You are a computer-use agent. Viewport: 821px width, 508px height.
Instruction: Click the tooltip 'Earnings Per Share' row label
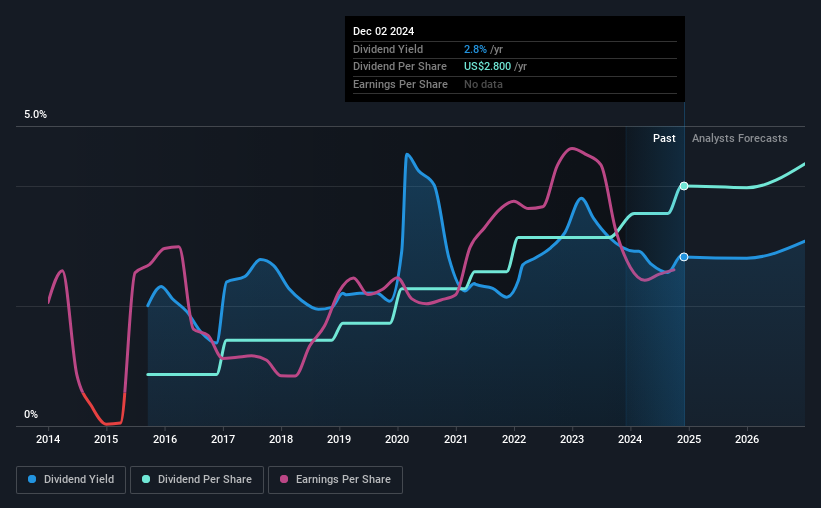click(x=401, y=84)
